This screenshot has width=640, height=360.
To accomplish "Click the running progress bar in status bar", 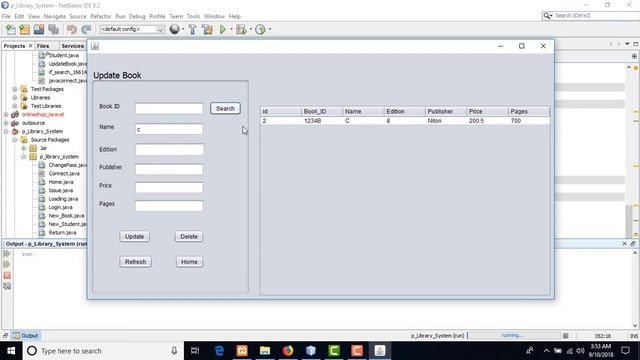I will click(513, 336).
